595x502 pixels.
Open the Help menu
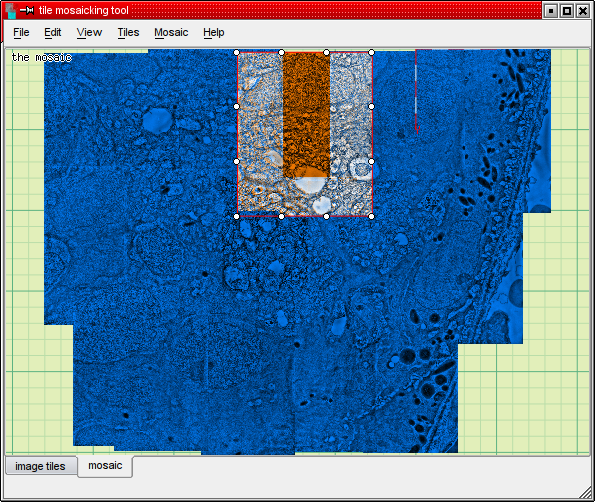(x=214, y=33)
